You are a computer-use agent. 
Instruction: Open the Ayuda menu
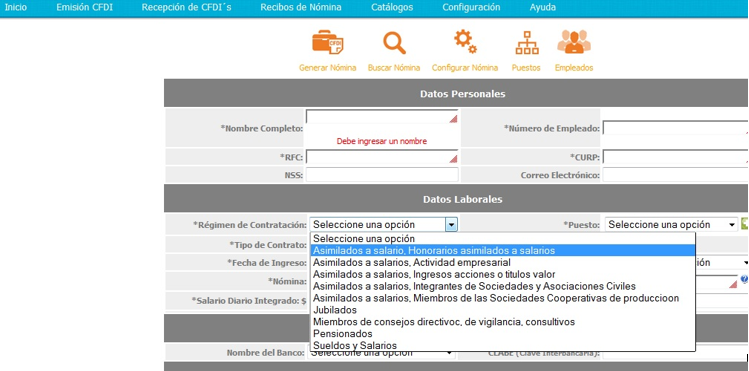(543, 8)
